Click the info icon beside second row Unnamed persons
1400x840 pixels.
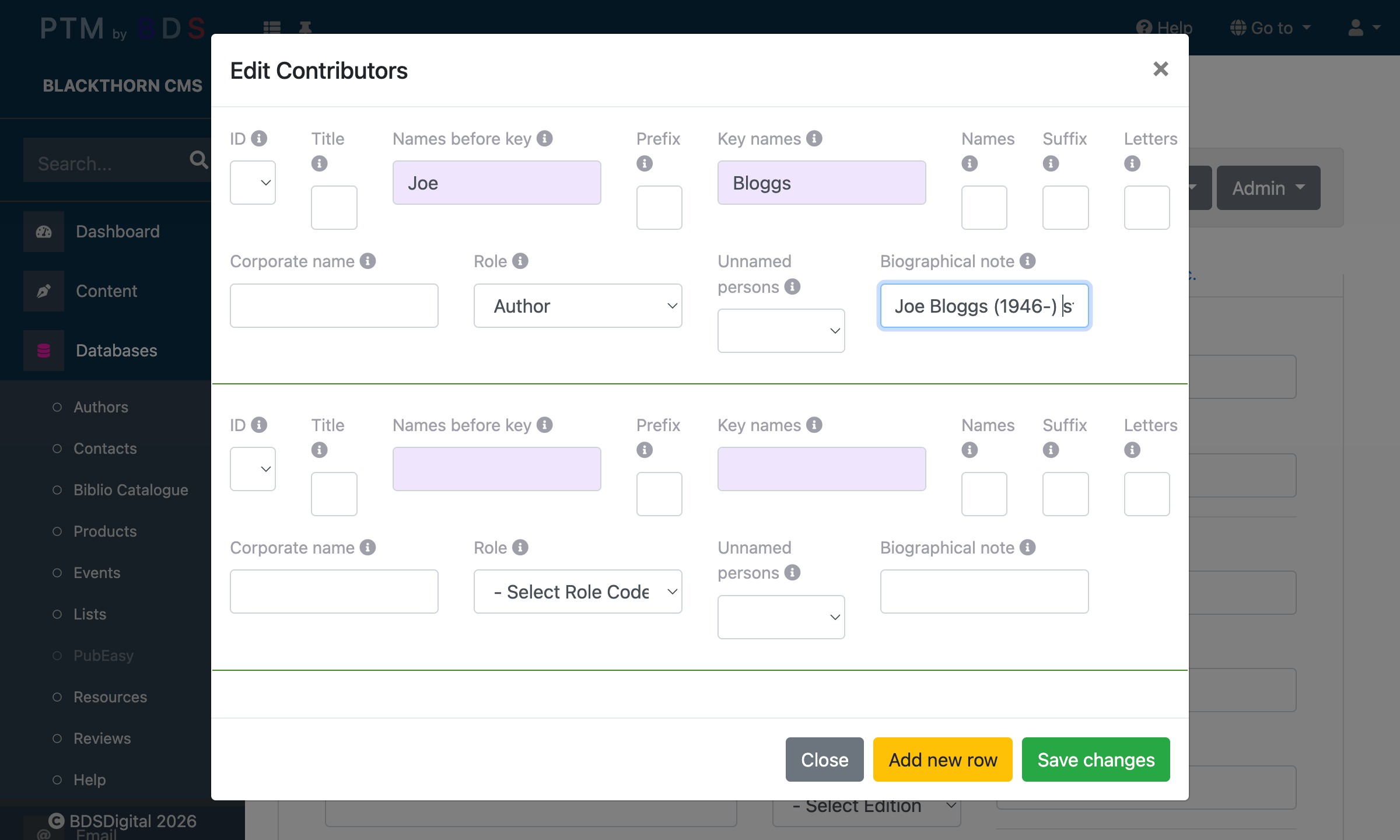click(792, 572)
